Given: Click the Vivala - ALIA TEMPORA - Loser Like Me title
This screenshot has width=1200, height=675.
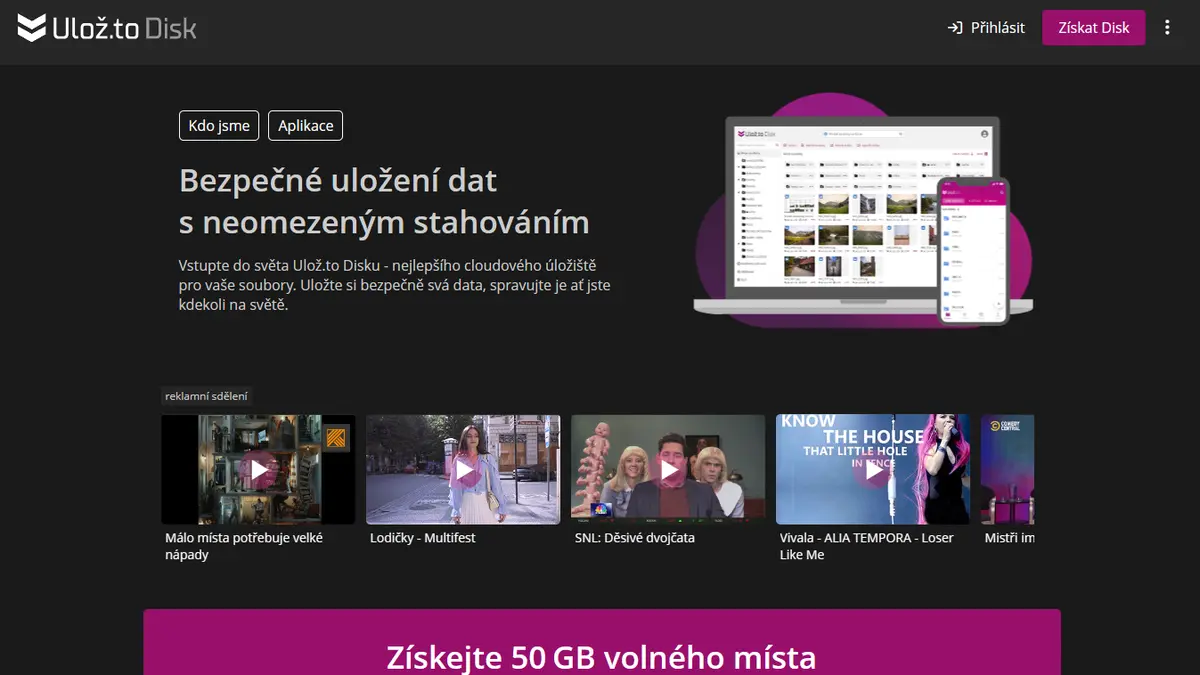Looking at the screenshot, I should pos(867,546).
